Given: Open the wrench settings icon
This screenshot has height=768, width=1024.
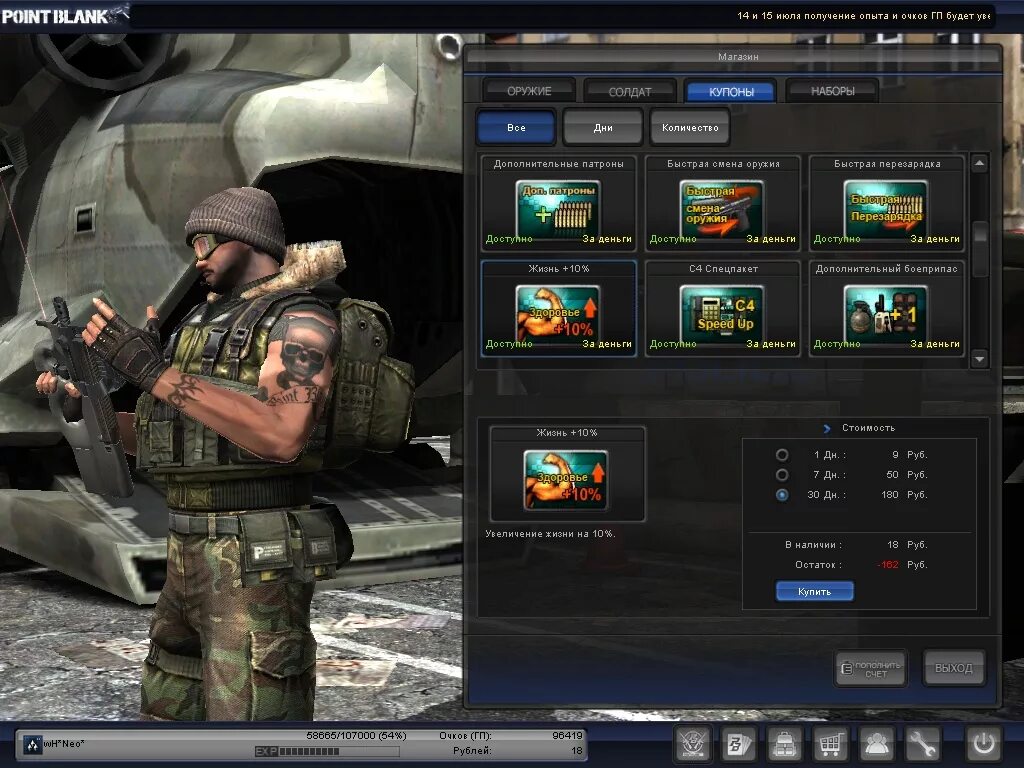Looking at the screenshot, I should click(x=921, y=743).
